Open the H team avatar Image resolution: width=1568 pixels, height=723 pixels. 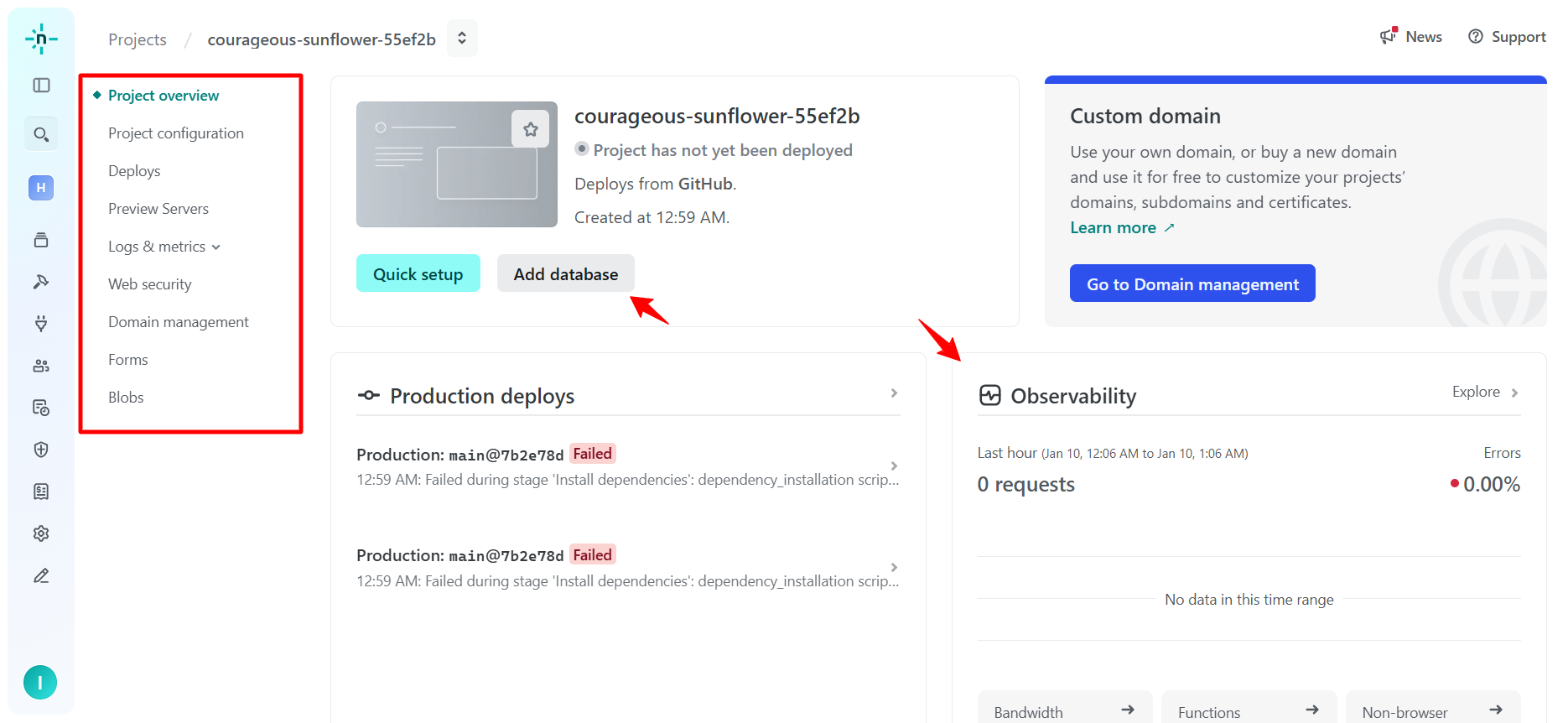click(41, 188)
